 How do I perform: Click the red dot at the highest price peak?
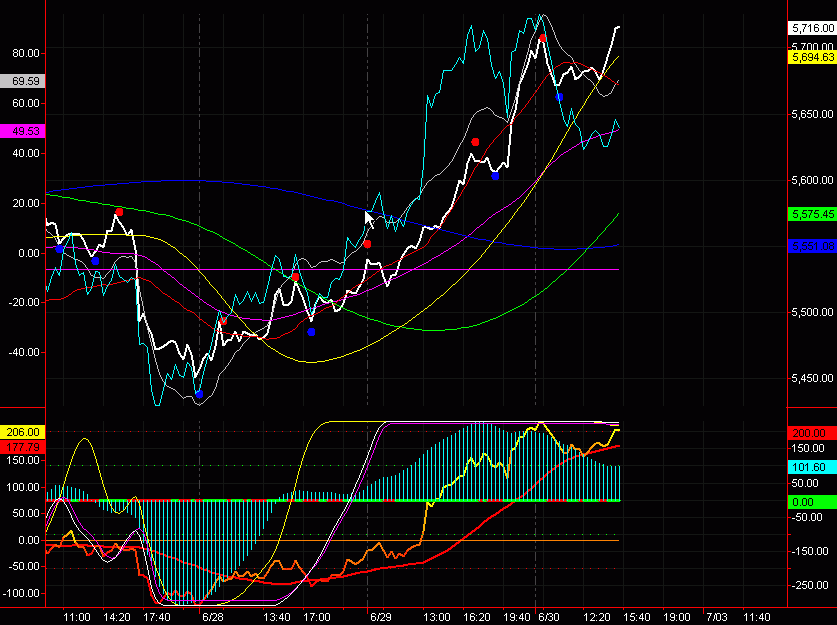point(543,37)
